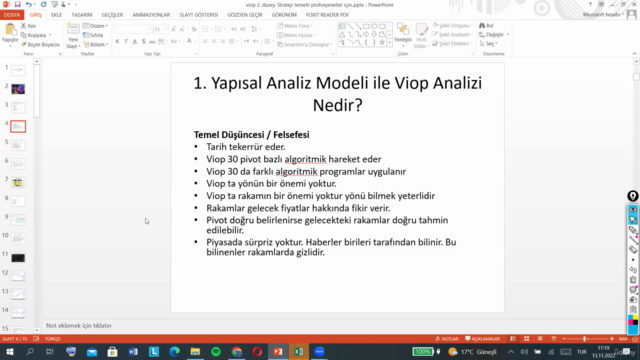
Task: Click the Bul (Find) binoculars icon
Action: tap(482, 26)
